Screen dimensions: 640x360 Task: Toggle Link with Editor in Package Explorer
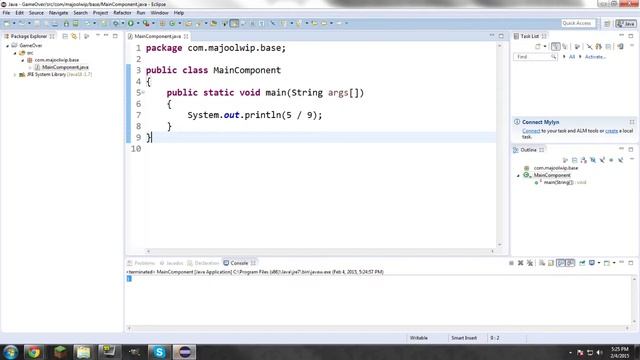[74, 36]
